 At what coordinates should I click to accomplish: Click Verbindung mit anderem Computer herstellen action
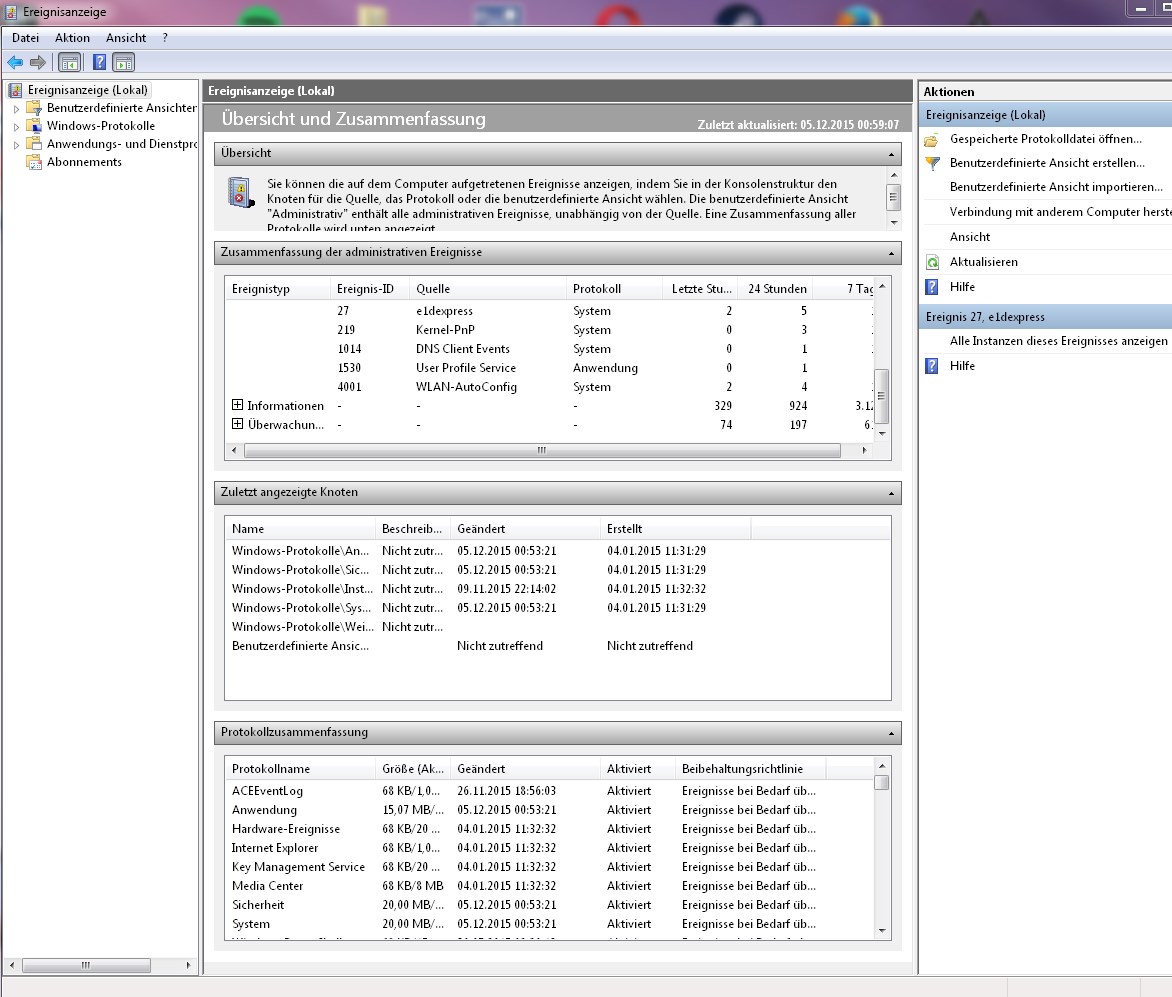pos(1061,212)
